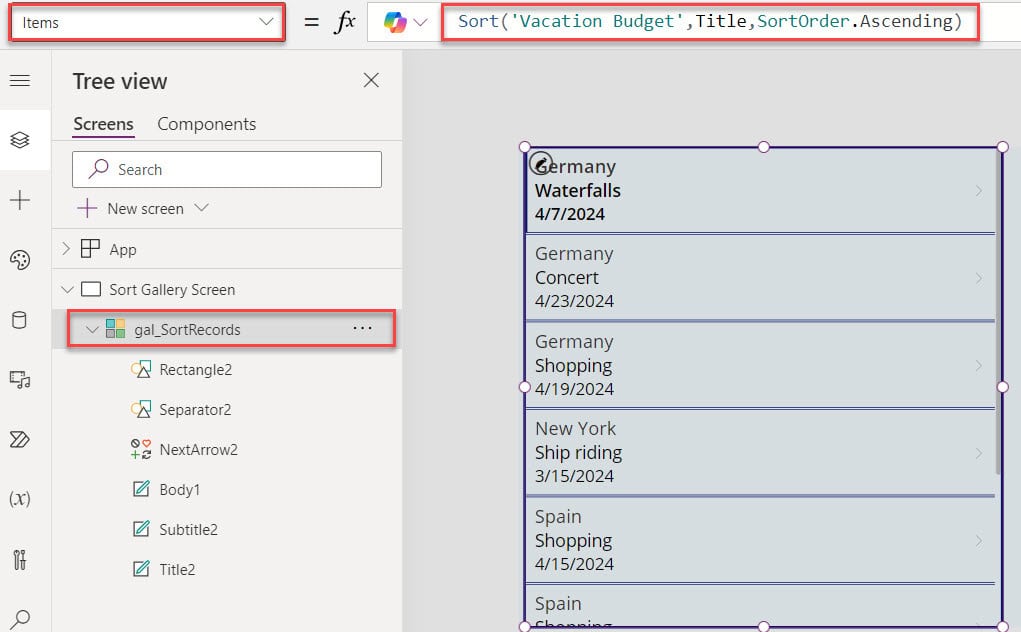
Task: Click next arrow on Germany Shopping item
Action: coord(978,365)
